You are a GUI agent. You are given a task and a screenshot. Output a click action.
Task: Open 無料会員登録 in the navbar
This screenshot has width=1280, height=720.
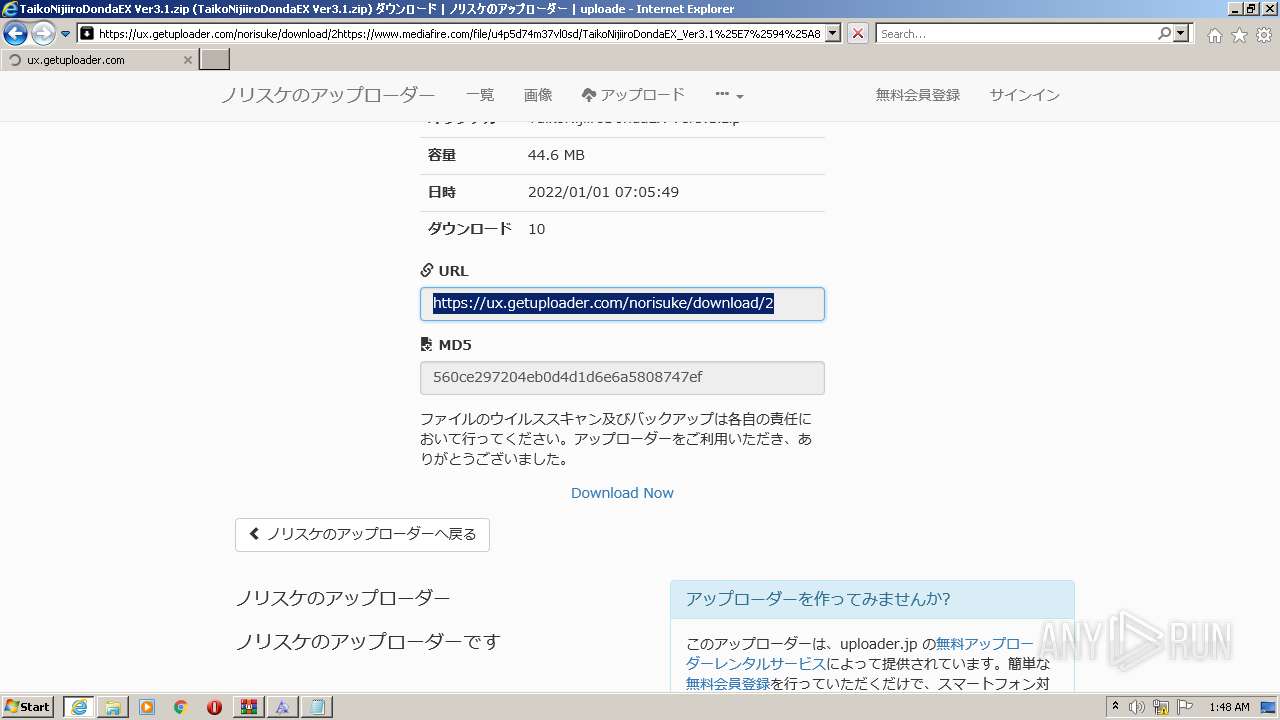point(918,95)
